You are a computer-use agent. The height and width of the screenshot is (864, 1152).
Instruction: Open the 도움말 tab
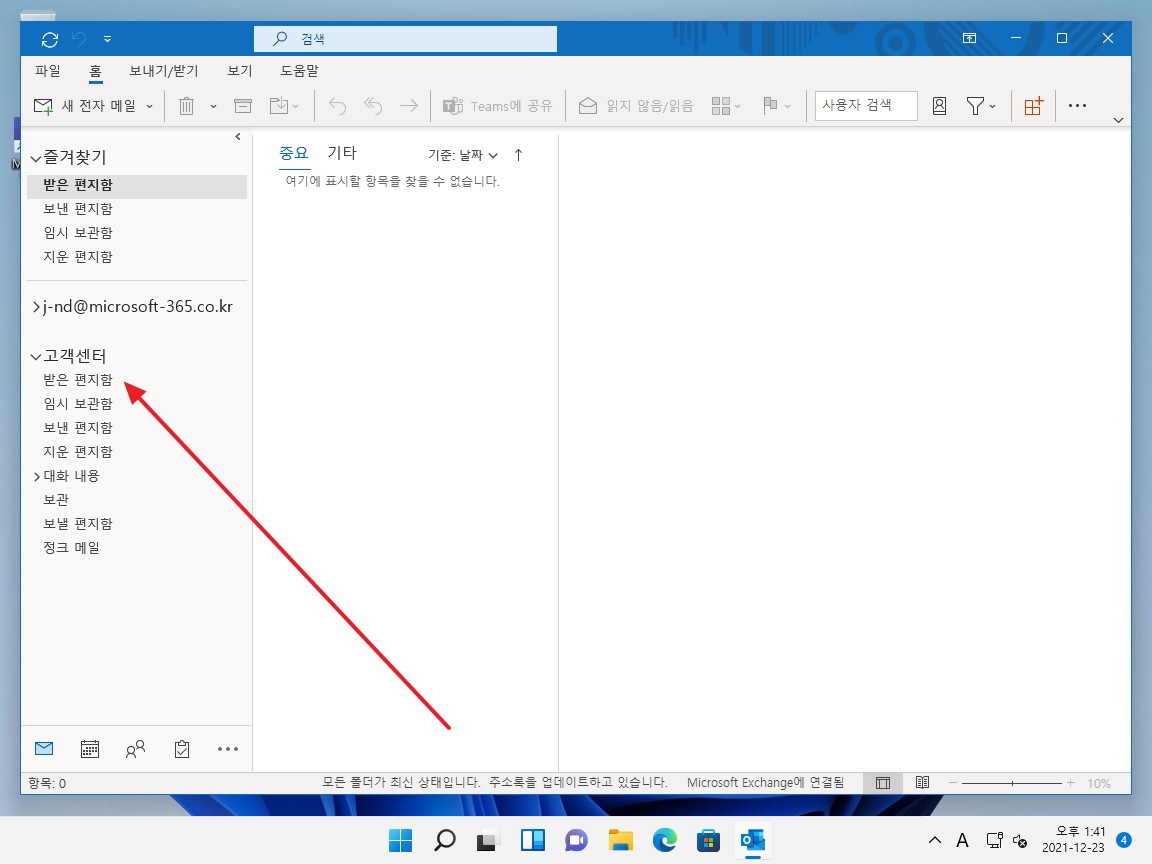299,71
